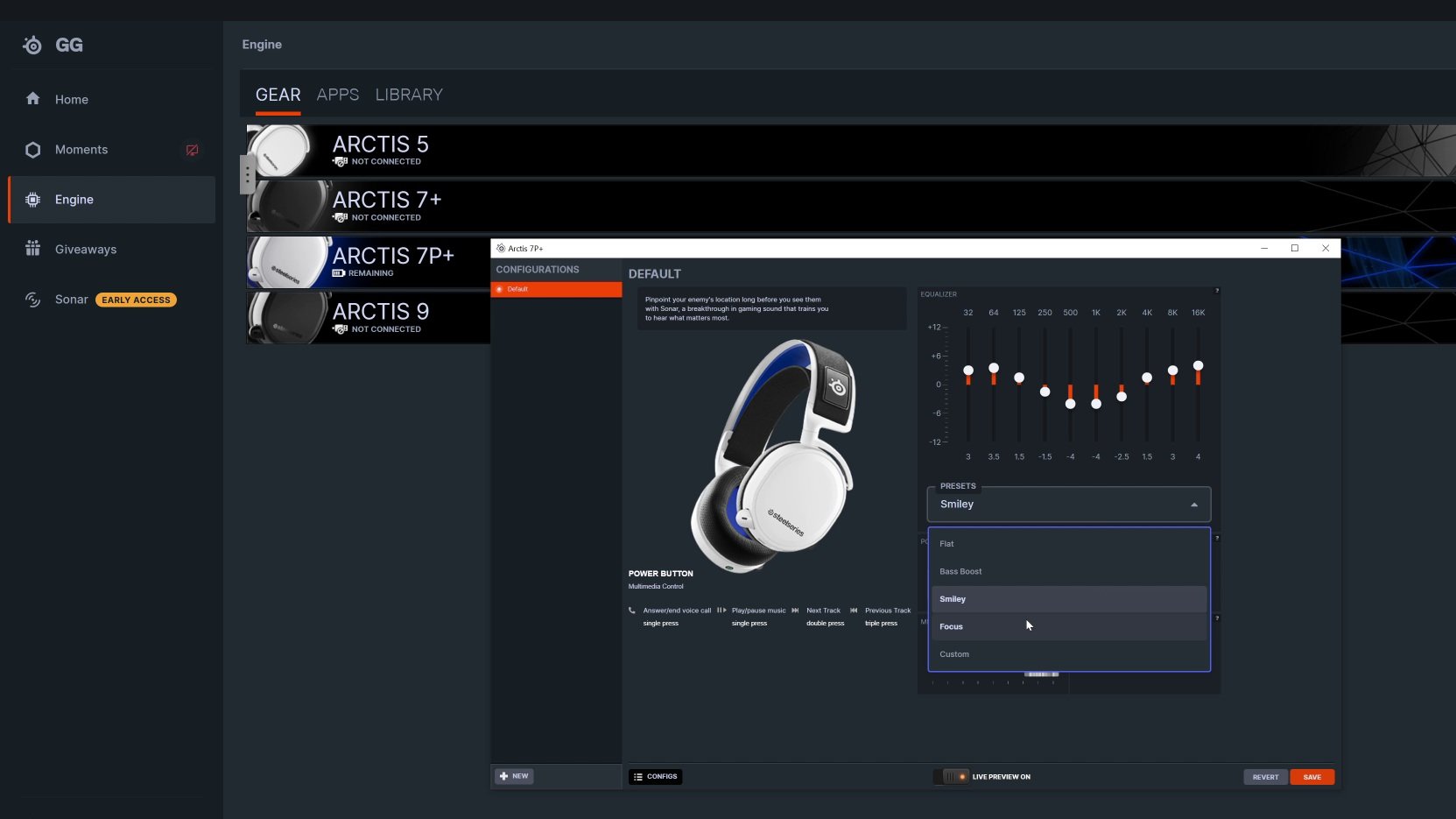The image size is (1456, 819).
Task: Click the 250 Hz equalizer slider knob
Action: point(1045,392)
